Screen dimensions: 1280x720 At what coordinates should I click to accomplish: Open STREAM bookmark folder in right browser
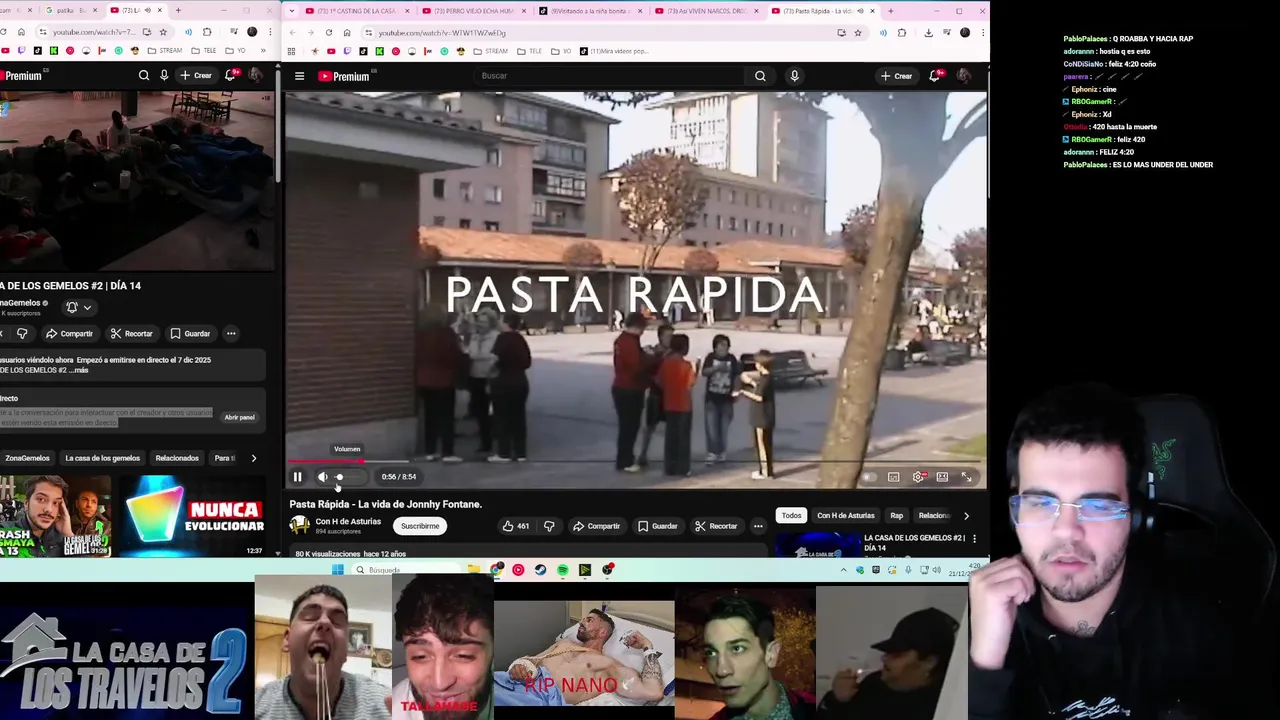[489, 51]
